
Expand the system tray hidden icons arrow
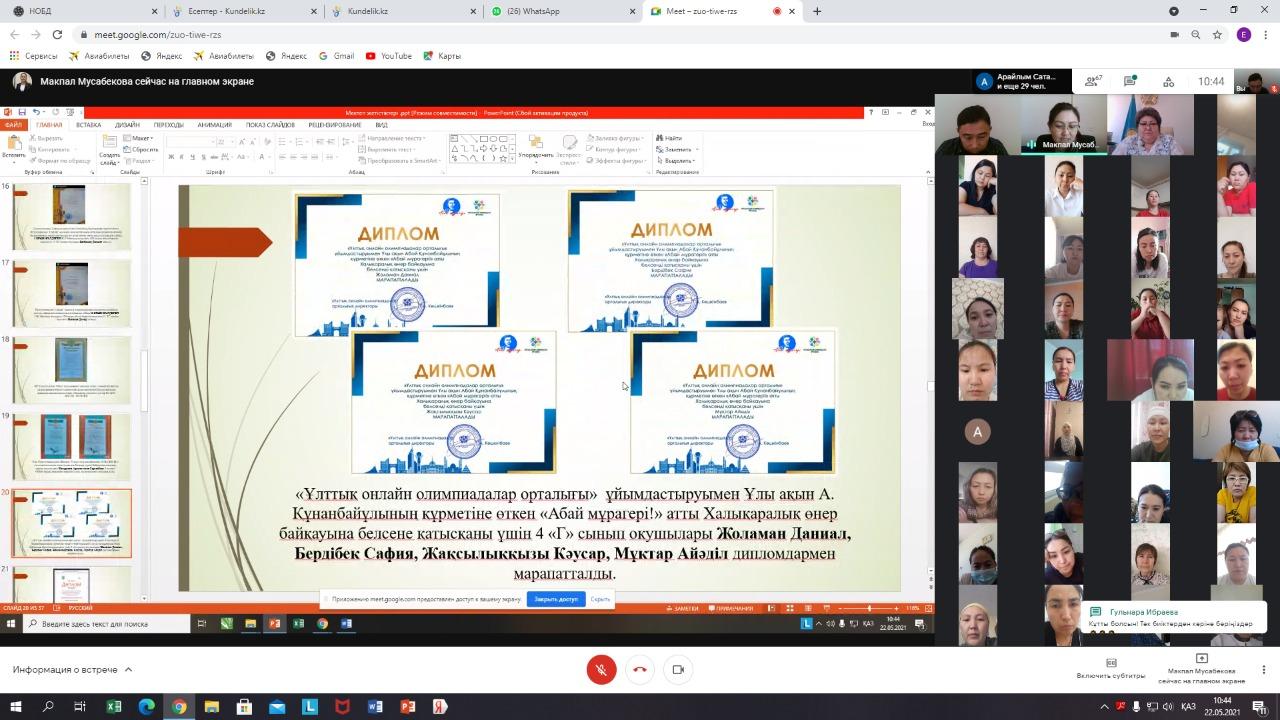(1104, 707)
